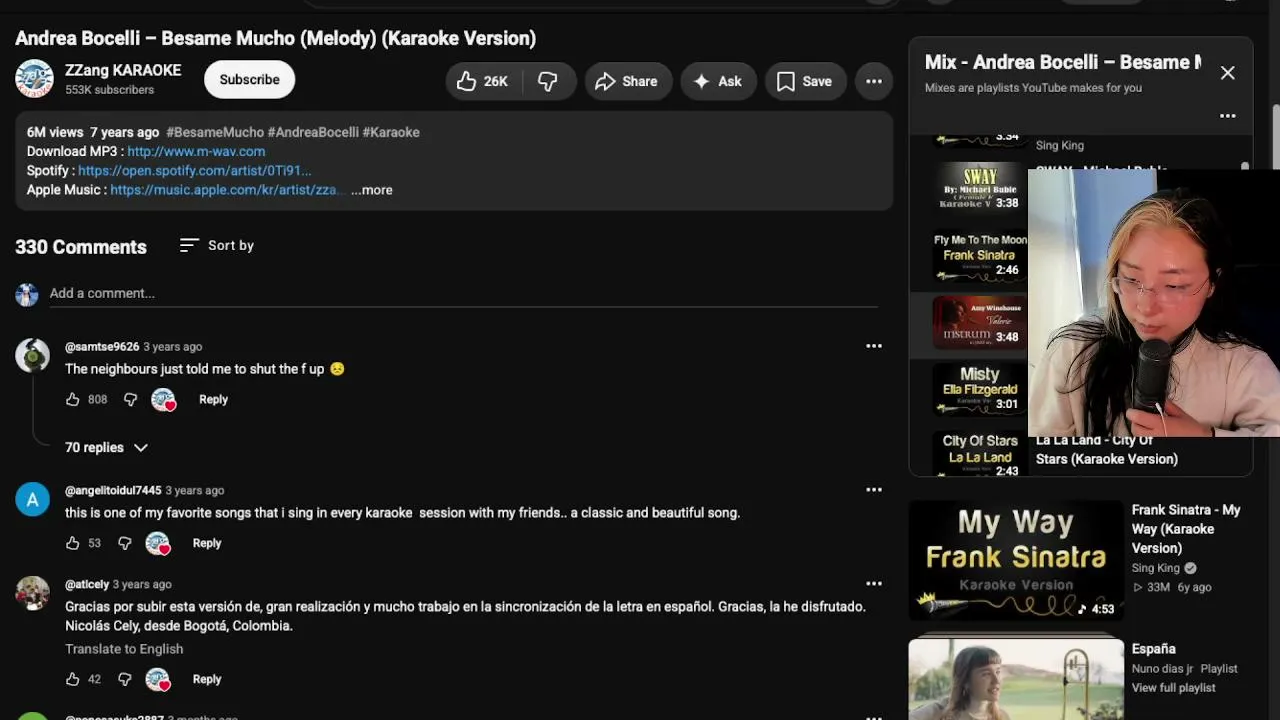This screenshot has height=720, width=1280.
Task: Play City Of Stars La La Land thumbnail
Action: coord(980,453)
